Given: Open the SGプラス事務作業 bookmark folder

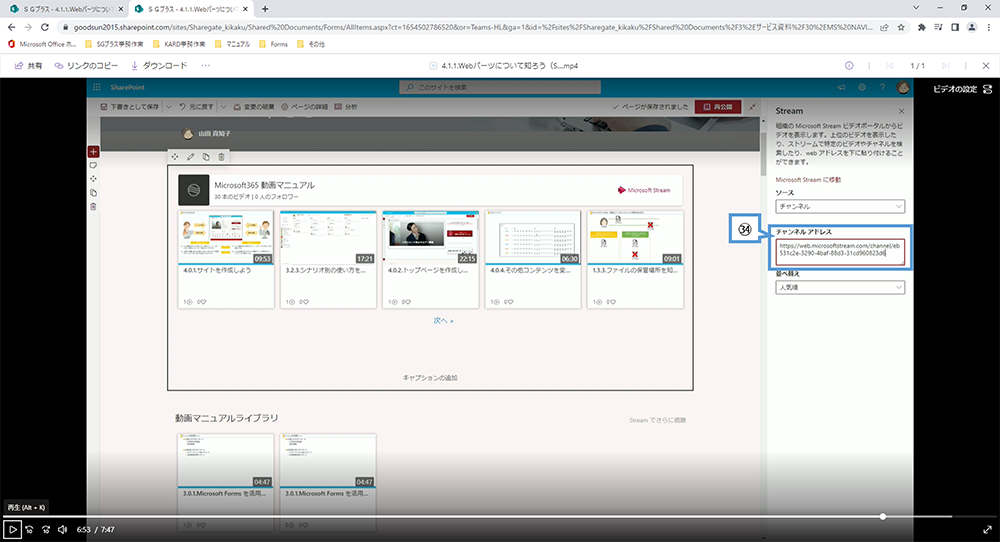Looking at the screenshot, I should click(115, 44).
